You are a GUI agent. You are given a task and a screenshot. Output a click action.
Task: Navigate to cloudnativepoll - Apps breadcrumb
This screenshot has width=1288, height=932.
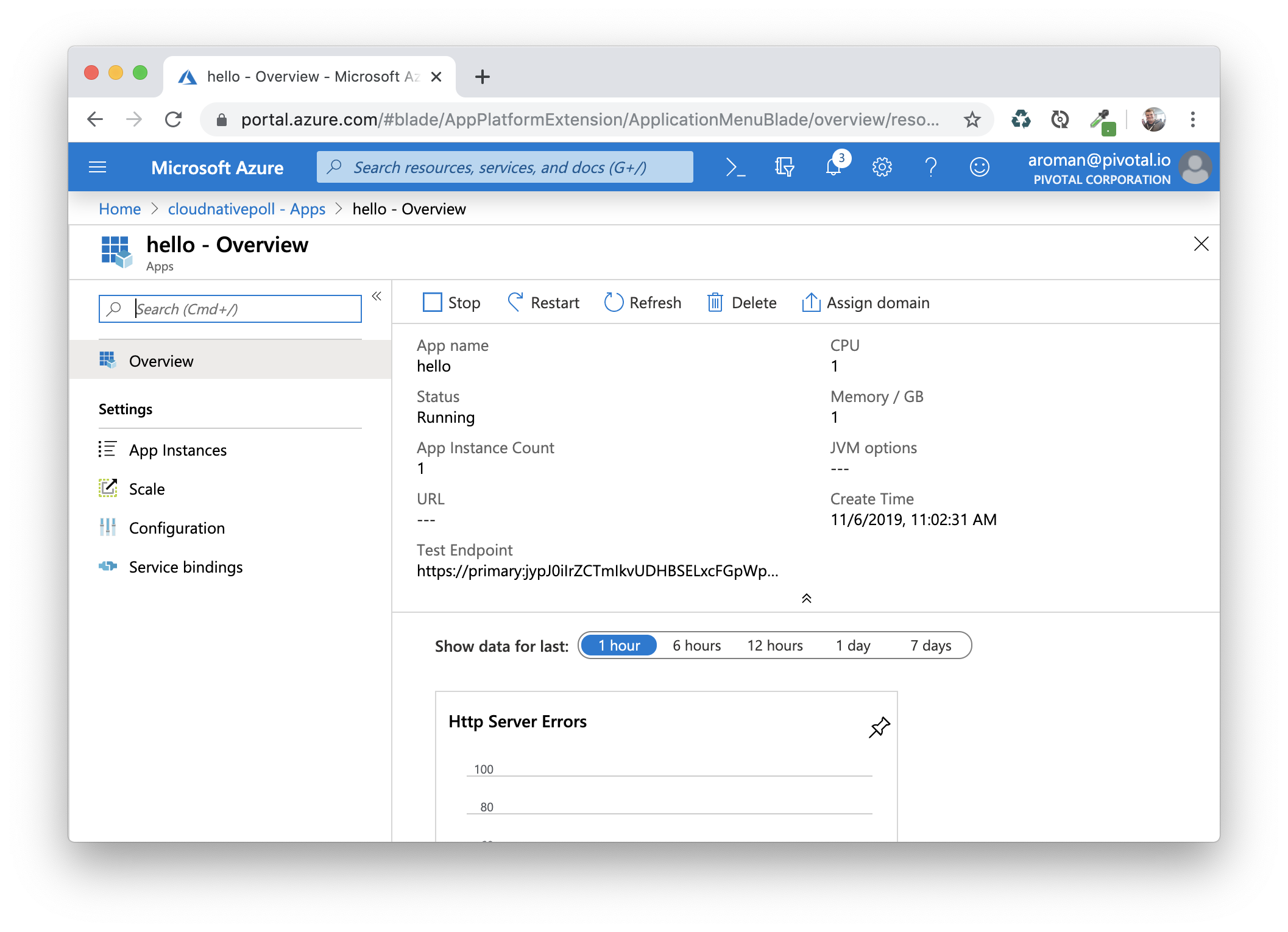[x=246, y=209]
